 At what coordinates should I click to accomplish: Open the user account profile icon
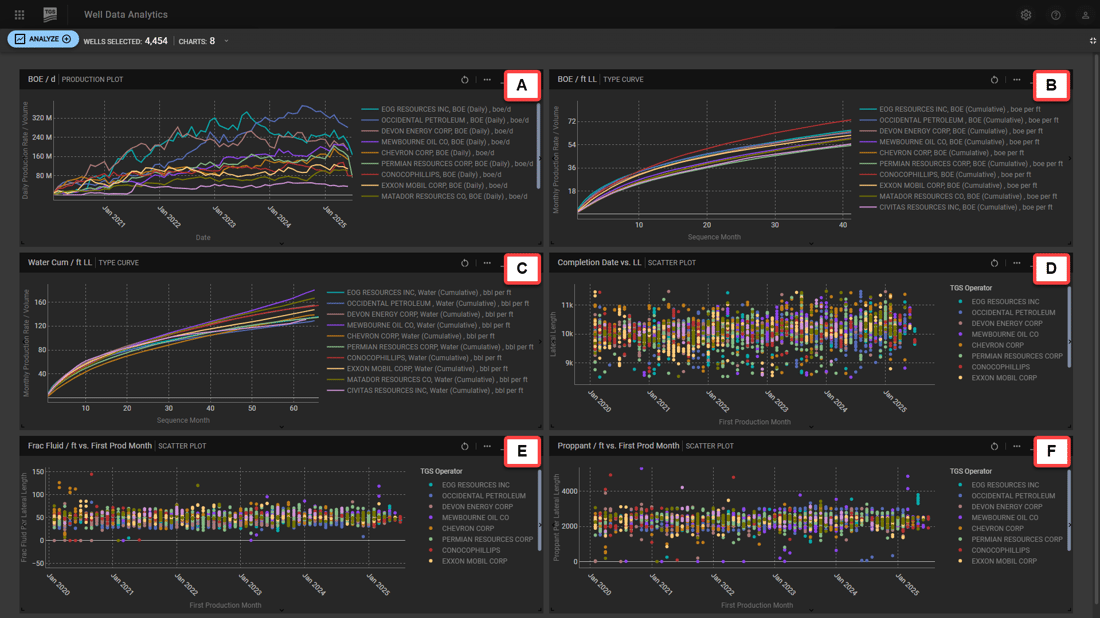coord(1085,15)
